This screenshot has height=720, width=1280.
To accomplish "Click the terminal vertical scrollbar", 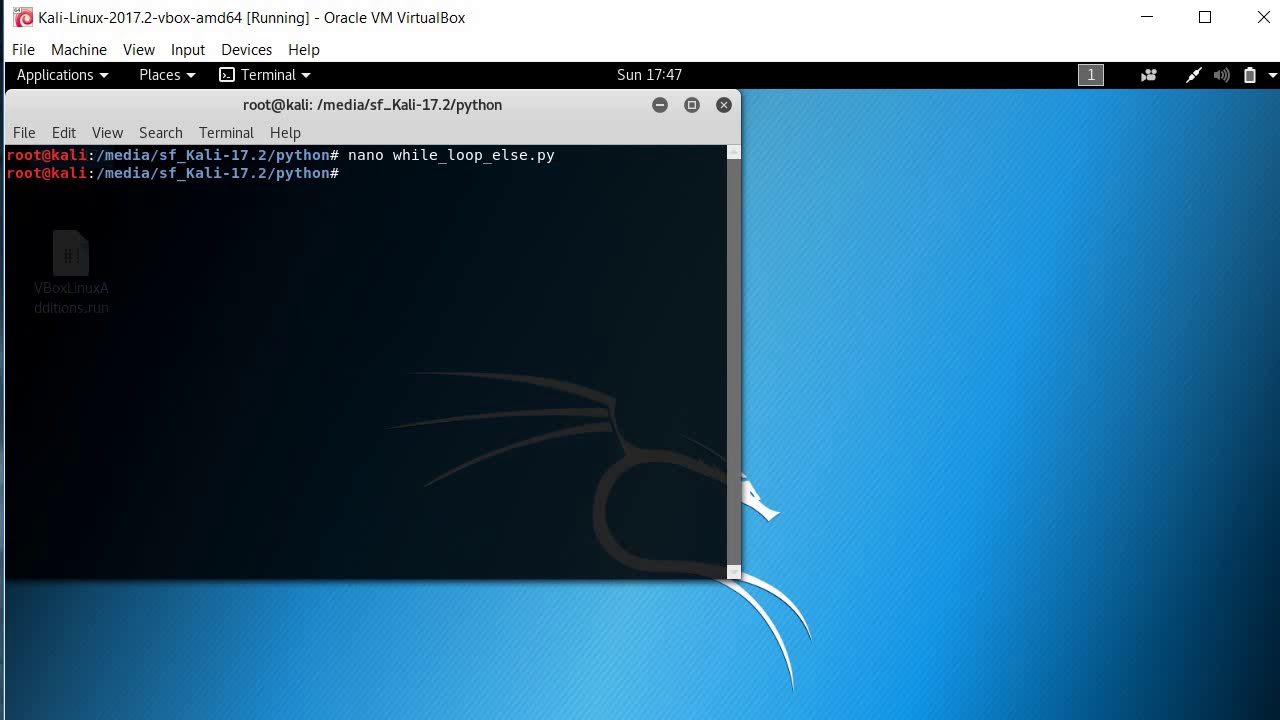I will pos(734,362).
